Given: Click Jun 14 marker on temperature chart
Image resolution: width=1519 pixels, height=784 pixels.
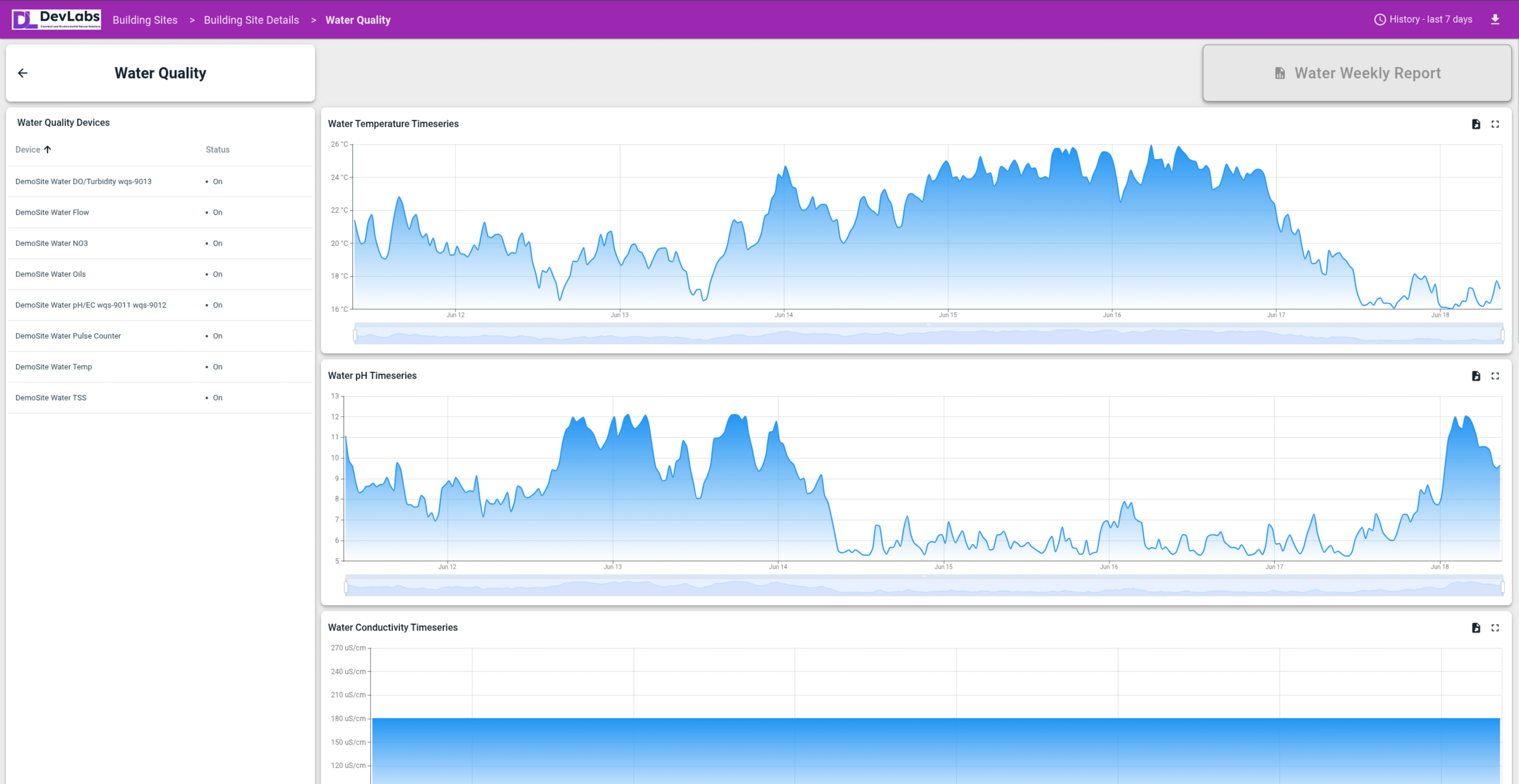Looking at the screenshot, I should coord(784,315).
